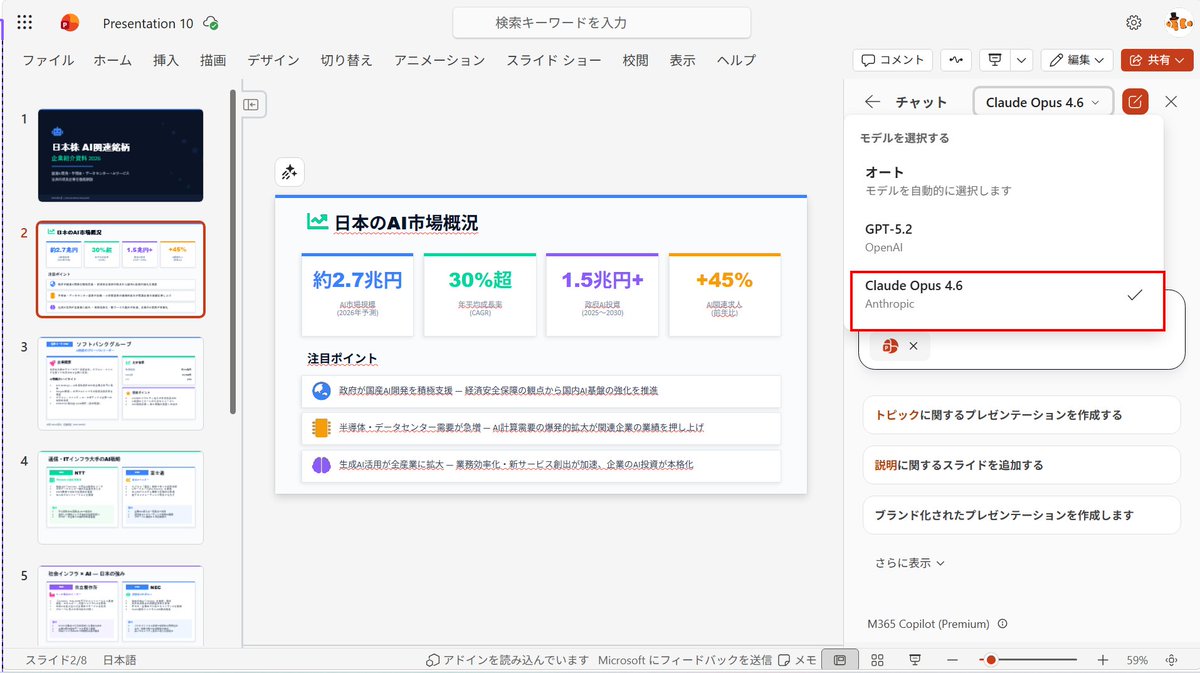This screenshot has height=673, width=1200.
Task: Expand the presentation options arrow
Action: (x=1022, y=60)
